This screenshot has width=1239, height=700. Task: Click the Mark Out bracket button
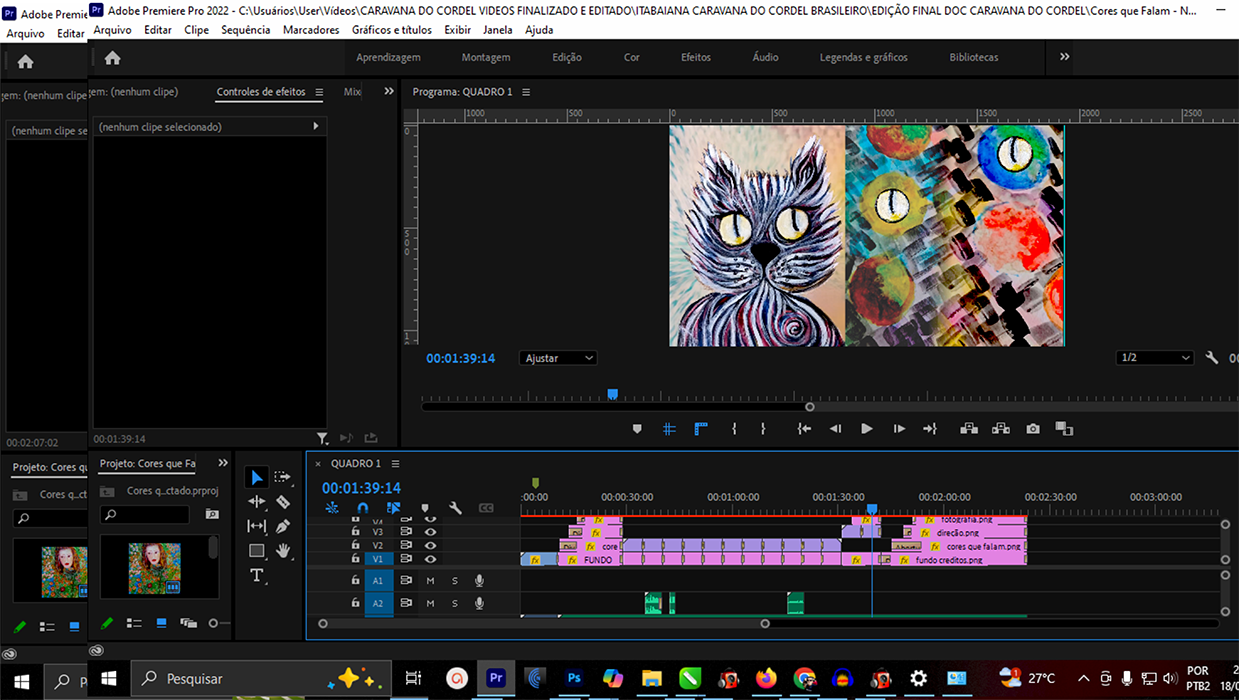[x=763, y=429]
